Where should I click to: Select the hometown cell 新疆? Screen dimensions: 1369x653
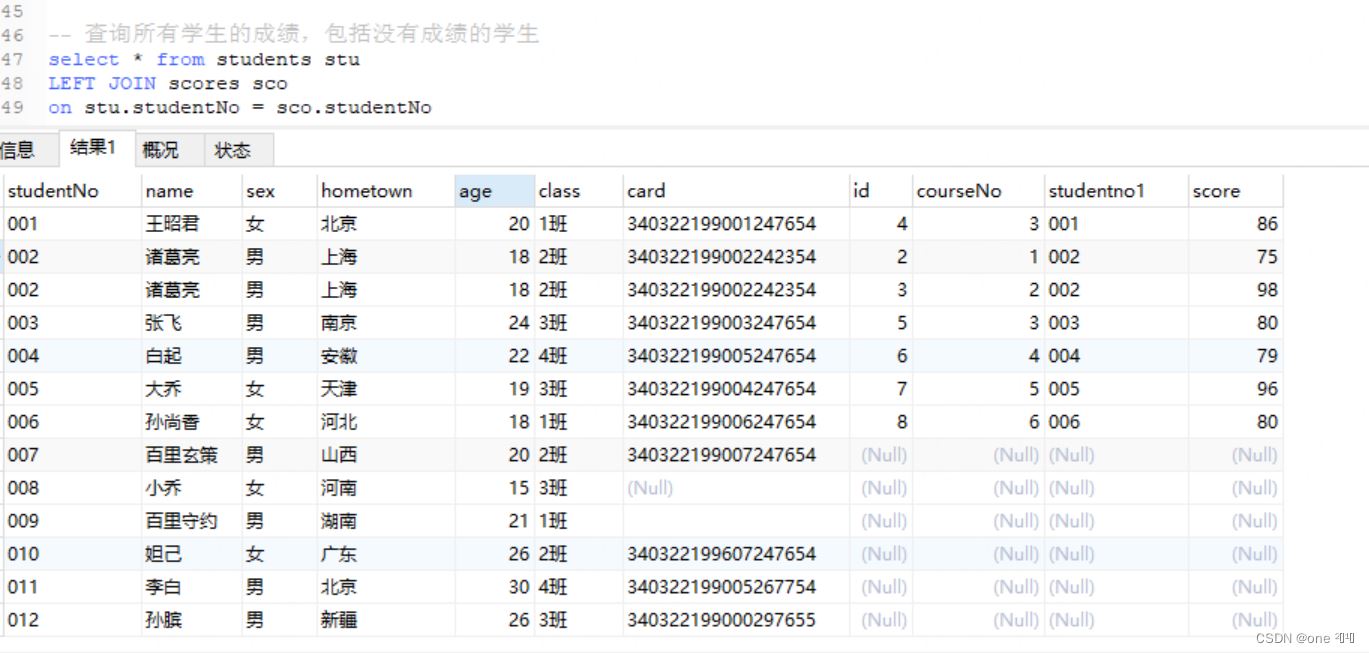coord(339,620)
